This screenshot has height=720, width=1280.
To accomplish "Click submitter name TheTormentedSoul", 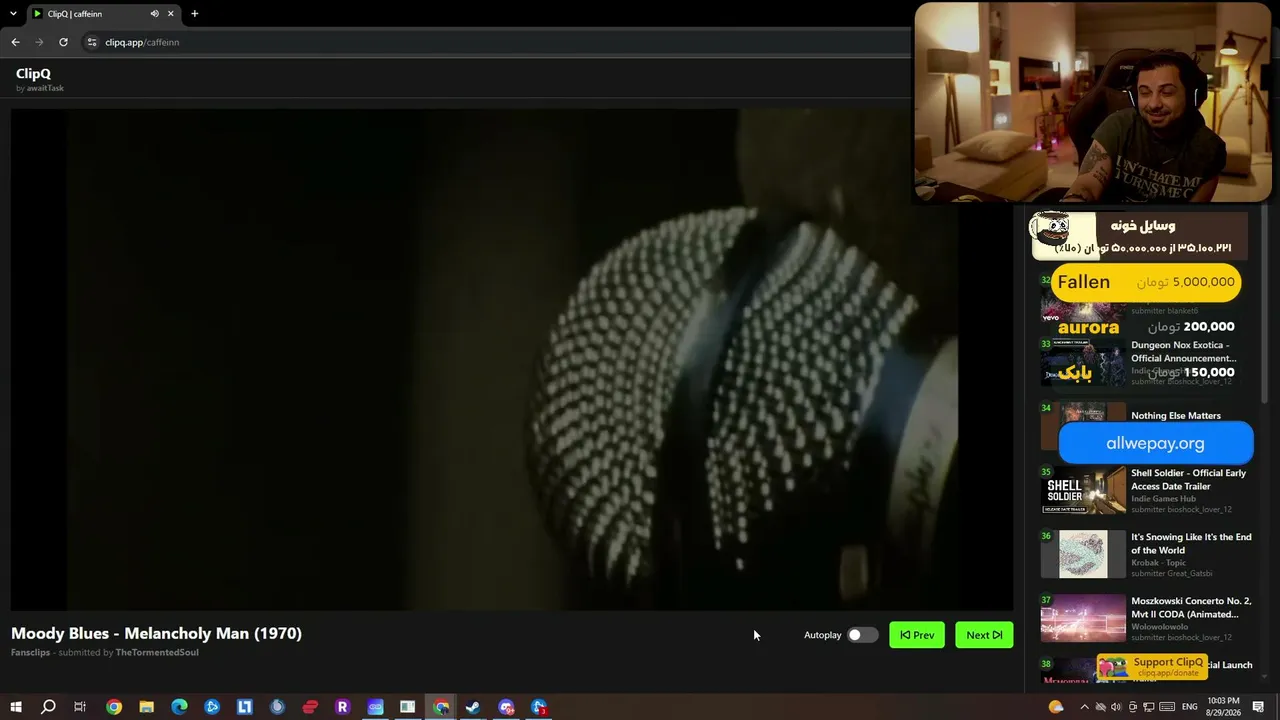I will tap(157, 653).
